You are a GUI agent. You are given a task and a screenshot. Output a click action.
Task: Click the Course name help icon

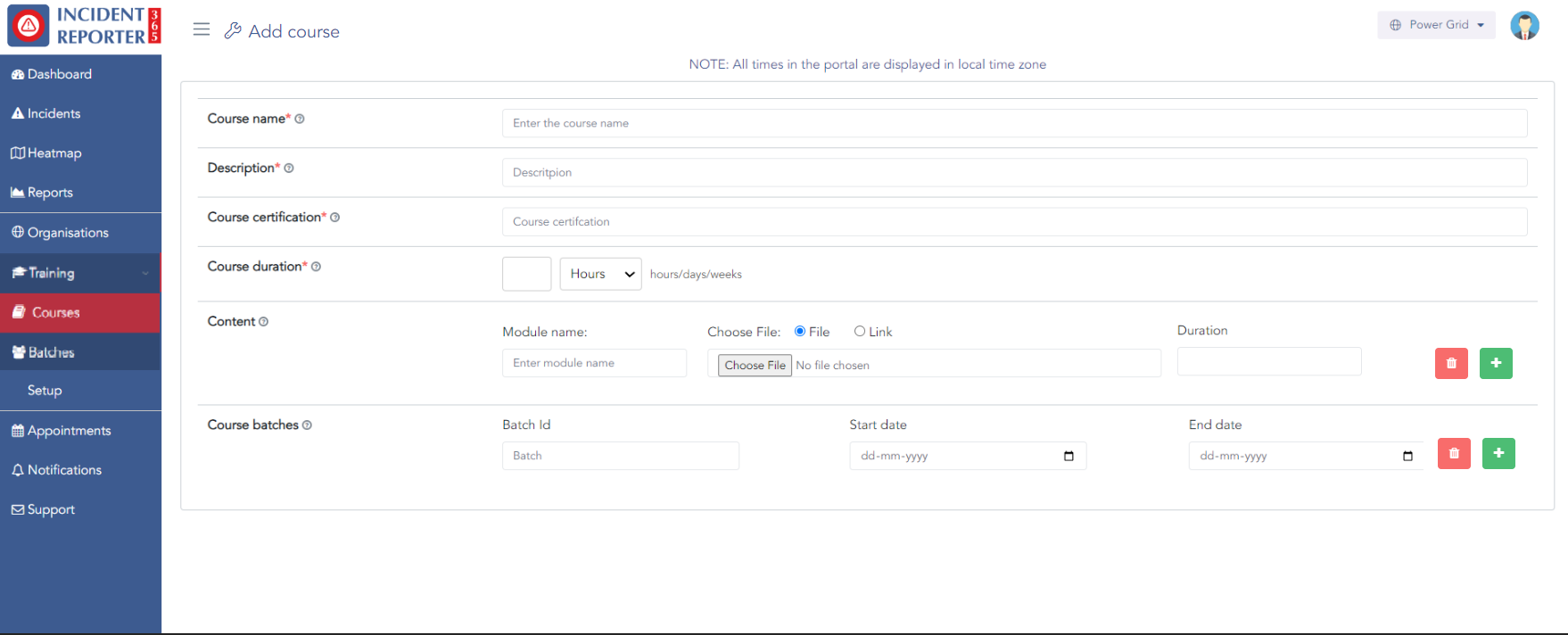[x=300, y=120]
